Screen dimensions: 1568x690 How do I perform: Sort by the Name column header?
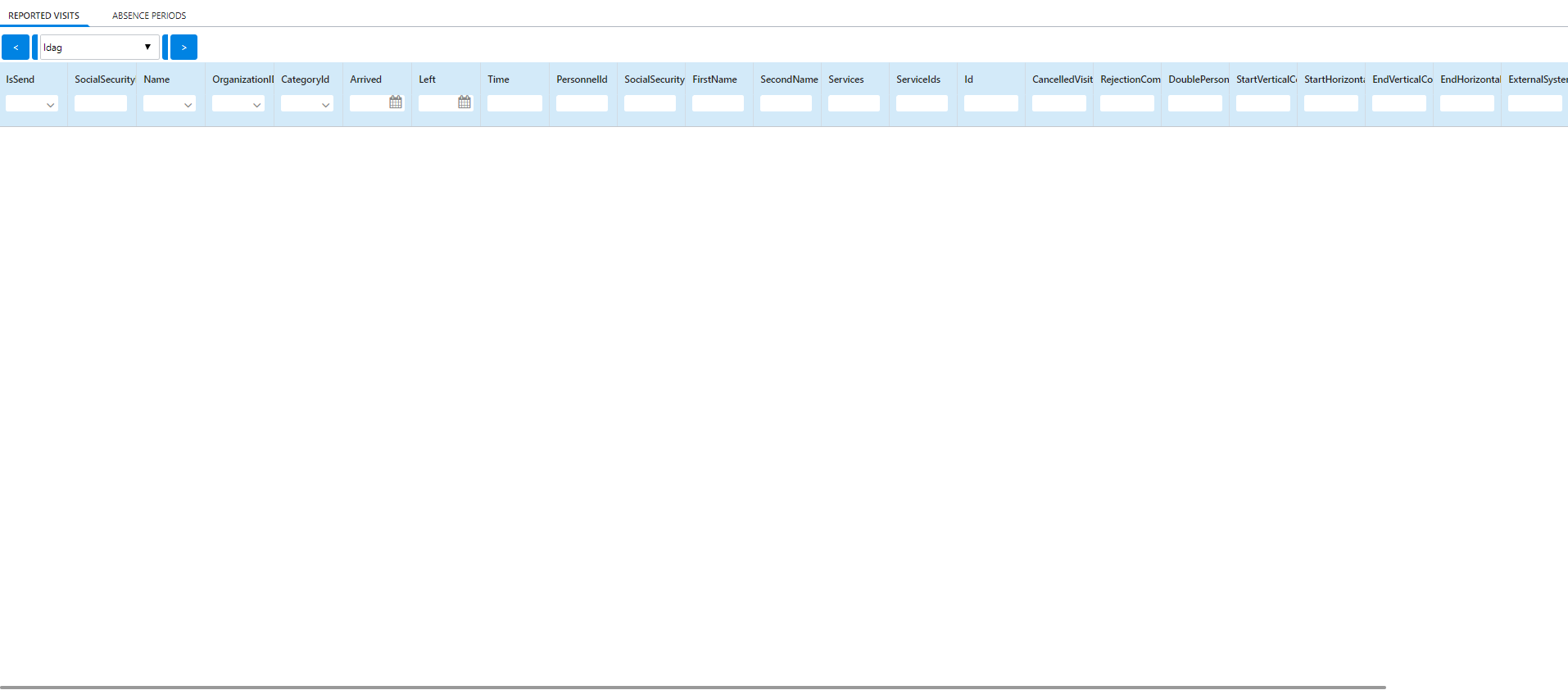(x=156, y=79)
